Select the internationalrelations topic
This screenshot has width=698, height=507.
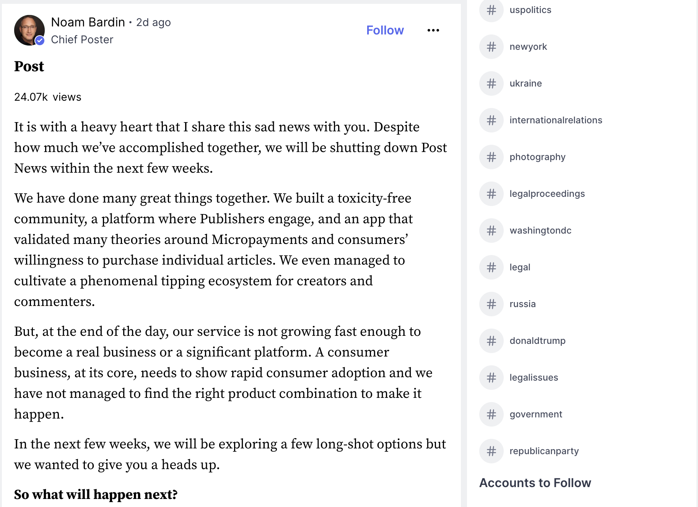click(555, 120)
